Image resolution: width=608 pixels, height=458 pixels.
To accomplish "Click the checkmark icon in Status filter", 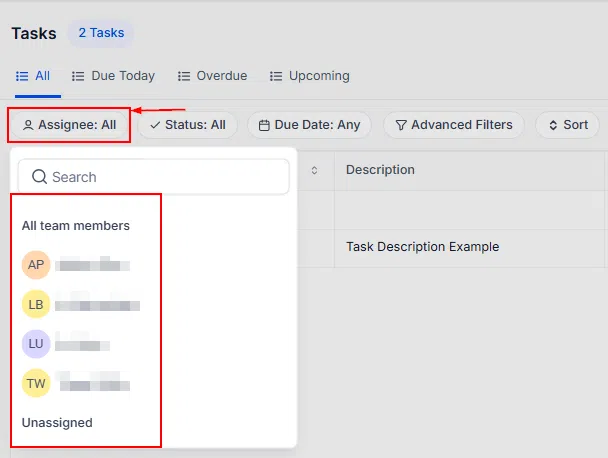I will [x=155, y=125].
